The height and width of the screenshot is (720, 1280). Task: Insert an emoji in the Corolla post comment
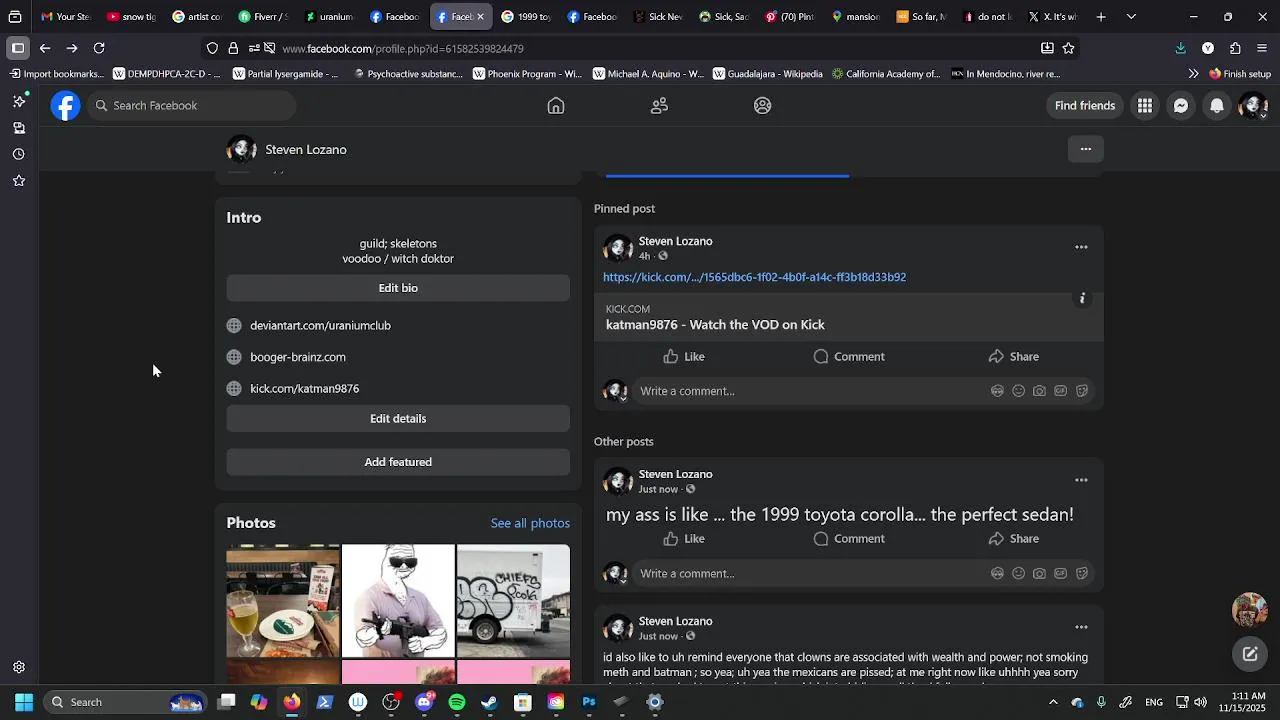click(x=1018, y=573)
